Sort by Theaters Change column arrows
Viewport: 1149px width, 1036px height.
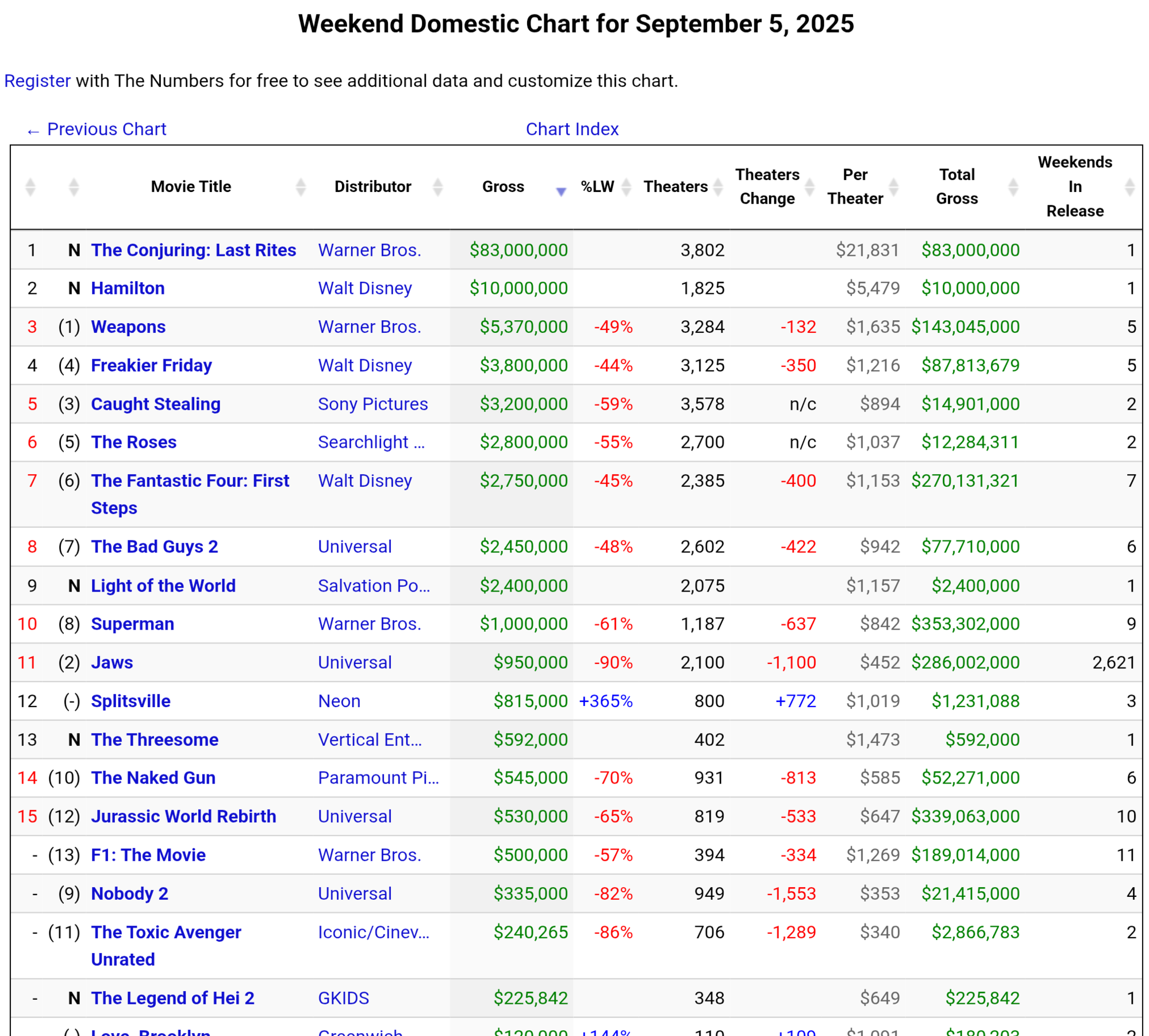[809, 187]
